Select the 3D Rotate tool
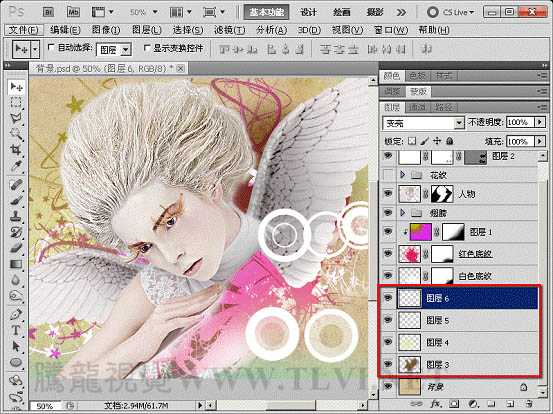553x414 pixels. pyautogui.click(x=16, y=381)
